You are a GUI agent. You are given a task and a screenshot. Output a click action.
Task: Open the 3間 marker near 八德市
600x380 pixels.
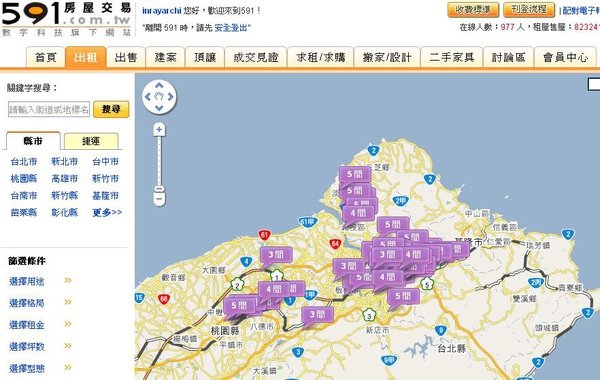coord(317,315)
